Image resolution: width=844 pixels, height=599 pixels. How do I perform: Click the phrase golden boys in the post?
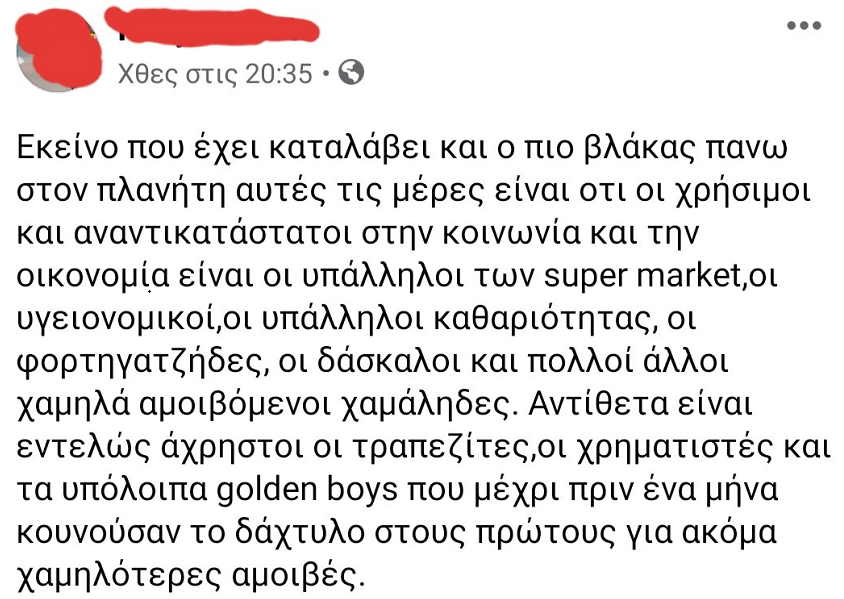click(x=306, y=489)
